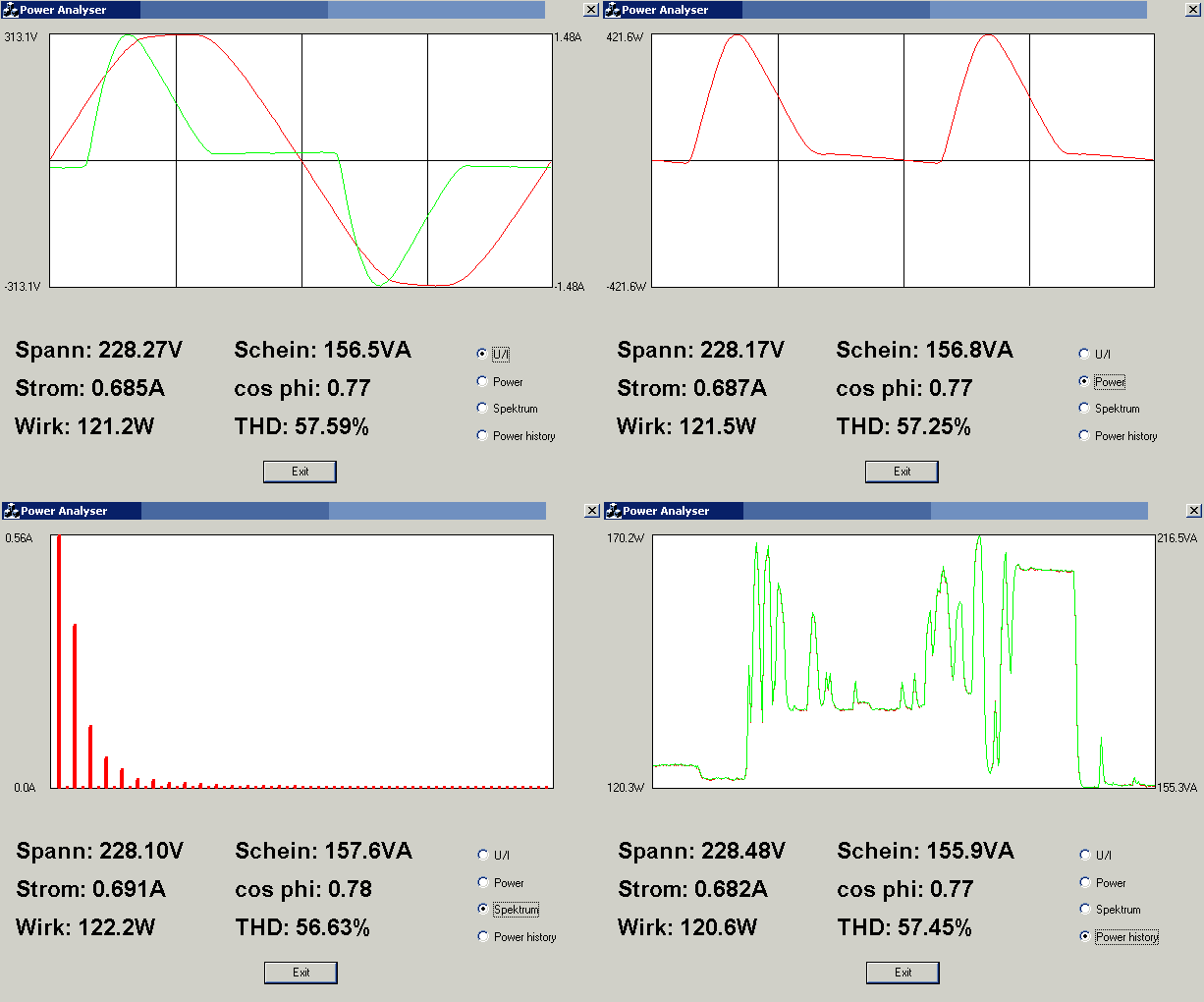Select Spektrum radio in the 228.48V window
The image size is (1204, 1002).
pyautogui.click(x=1084, y=909)
